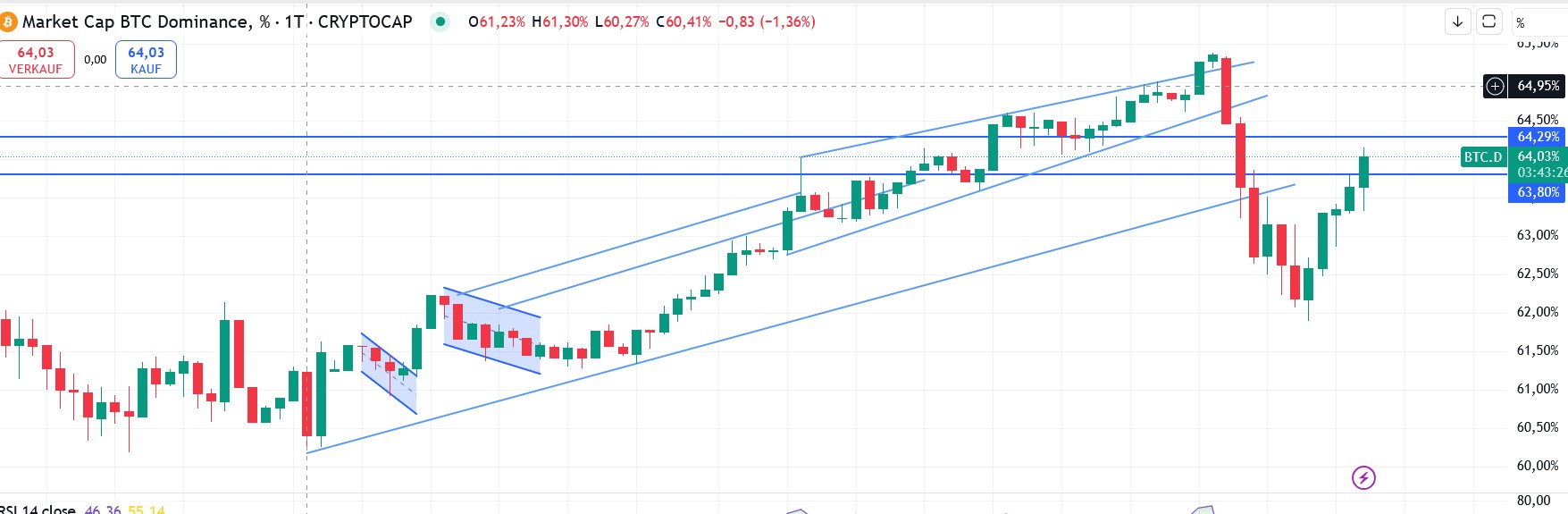Click the purple lightning bolt icon
The height and width of the screenshot is (514, 1568).
click(1363, 477)
